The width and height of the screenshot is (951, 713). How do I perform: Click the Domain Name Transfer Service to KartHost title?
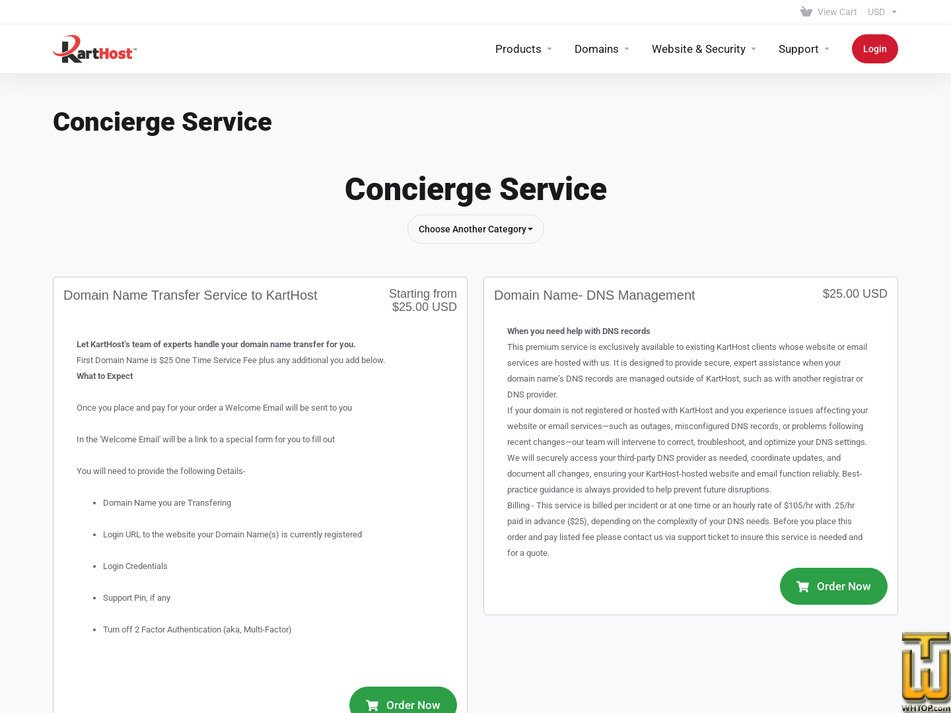pos(190,295)
